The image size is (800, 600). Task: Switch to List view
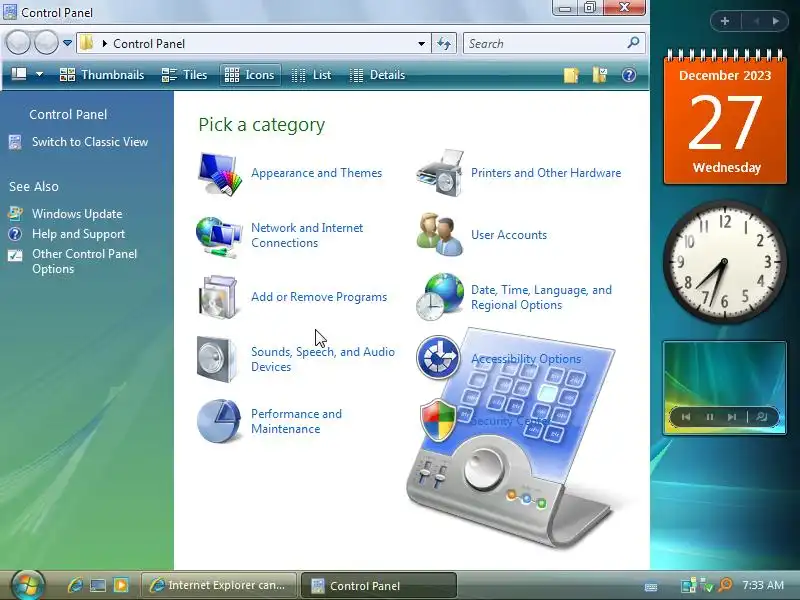(311, 75)
